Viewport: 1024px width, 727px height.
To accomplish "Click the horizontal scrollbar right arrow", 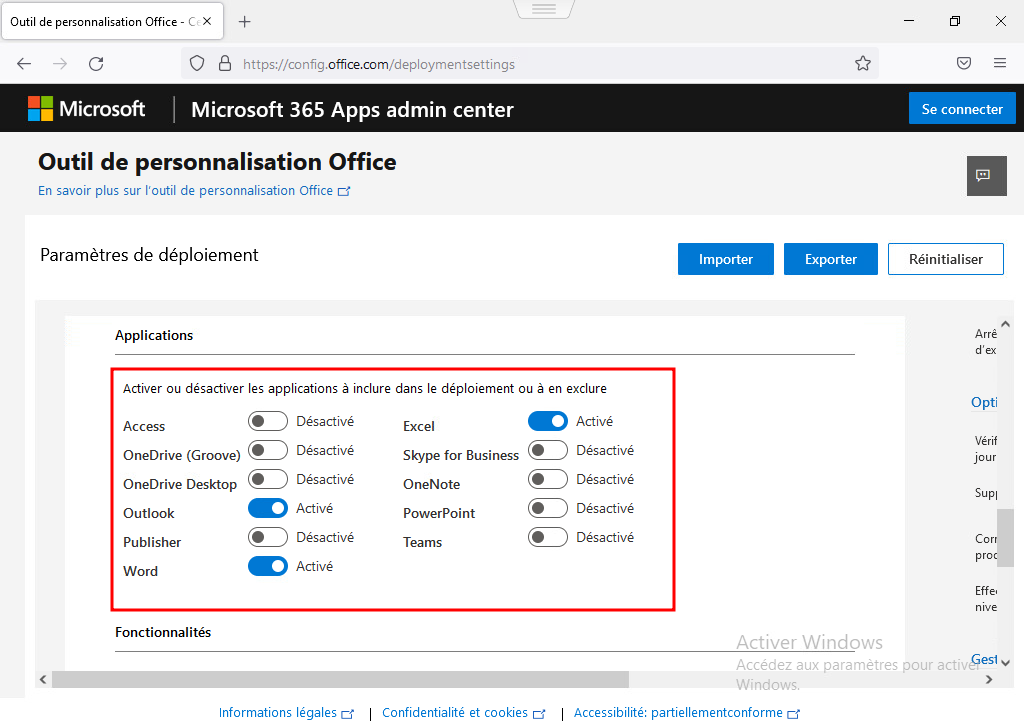I will [x=990, y=680].
